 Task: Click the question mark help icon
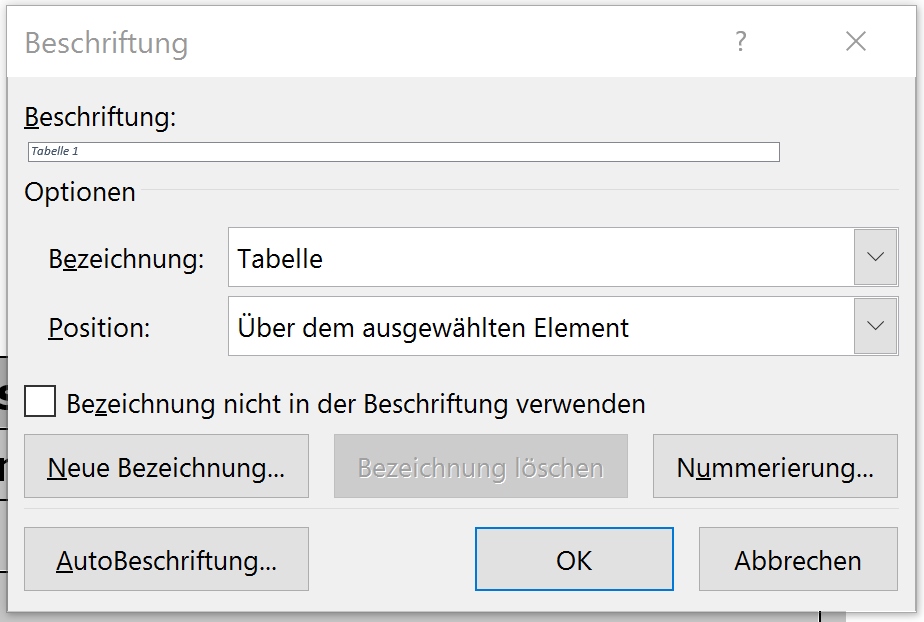coord(741,42)
